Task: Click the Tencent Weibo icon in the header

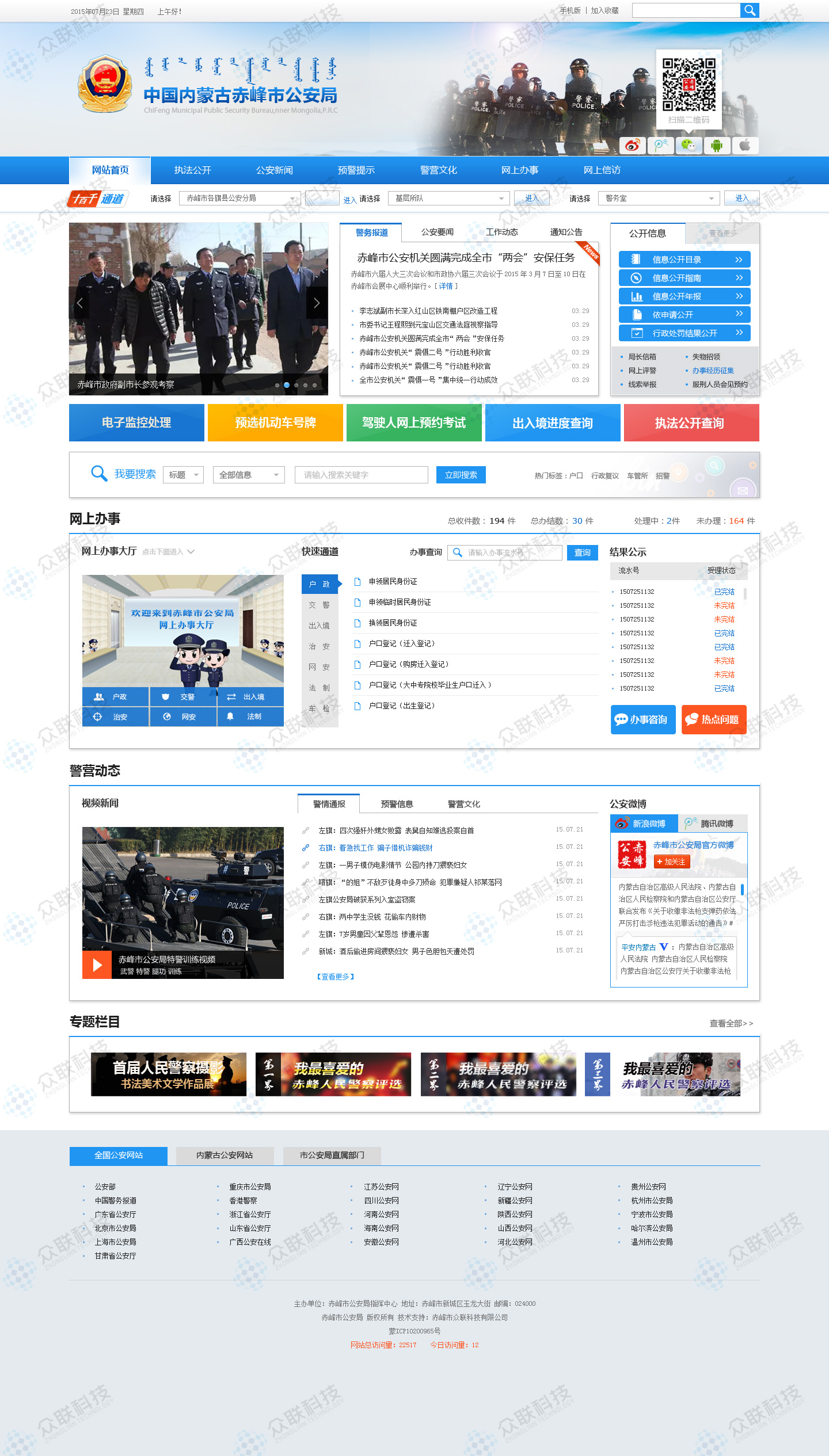Action: [x=660, y=146]
